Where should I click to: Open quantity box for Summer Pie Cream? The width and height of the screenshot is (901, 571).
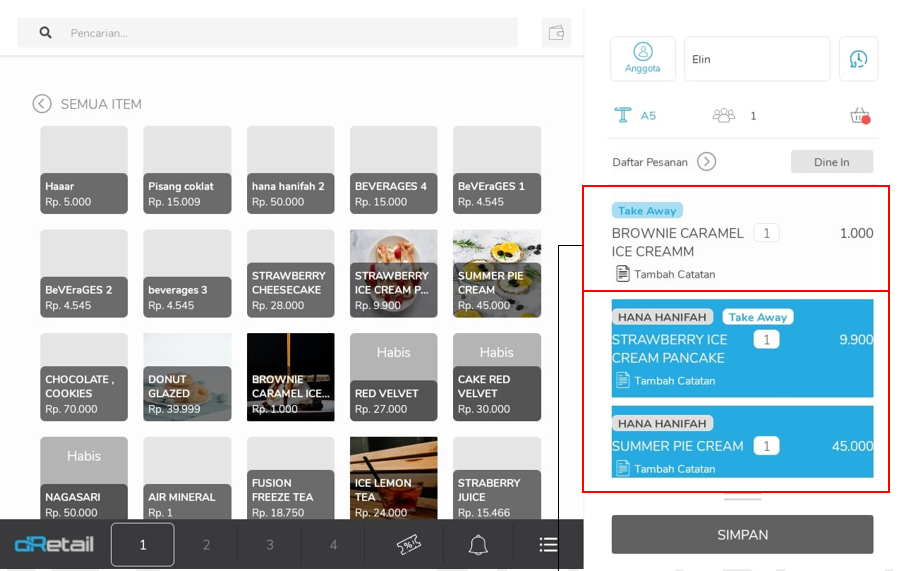pyautogui.click(x=766, y=446)
